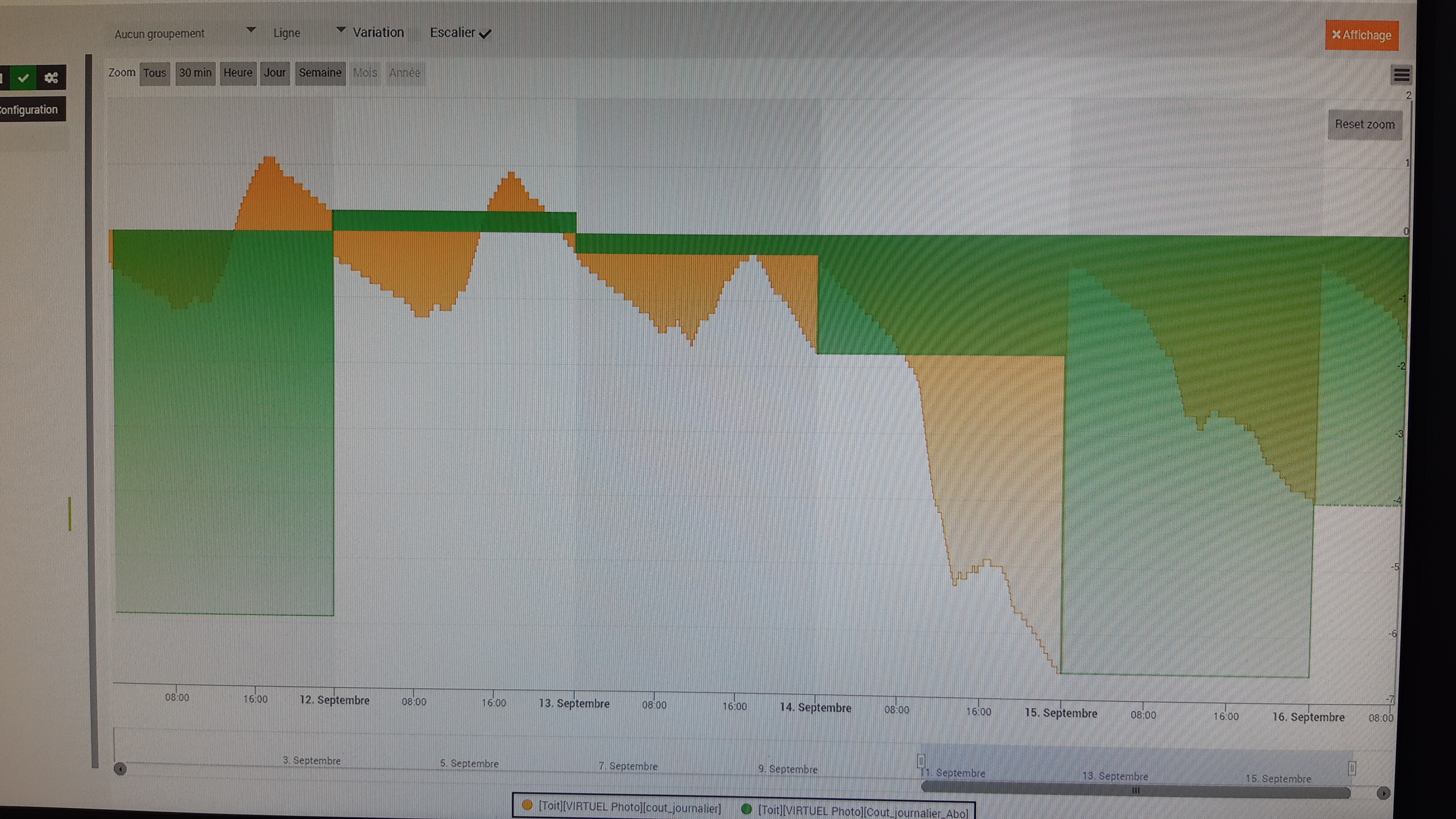Screen dimensions: 1456x819
Task: Open the 'Ligne' chart type dropdown
Action: click(x=308, y=33)
